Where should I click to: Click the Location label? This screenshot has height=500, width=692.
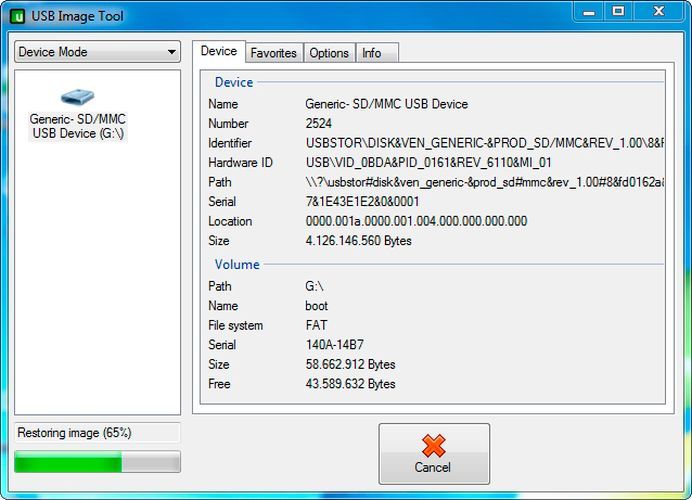point(230,221)
